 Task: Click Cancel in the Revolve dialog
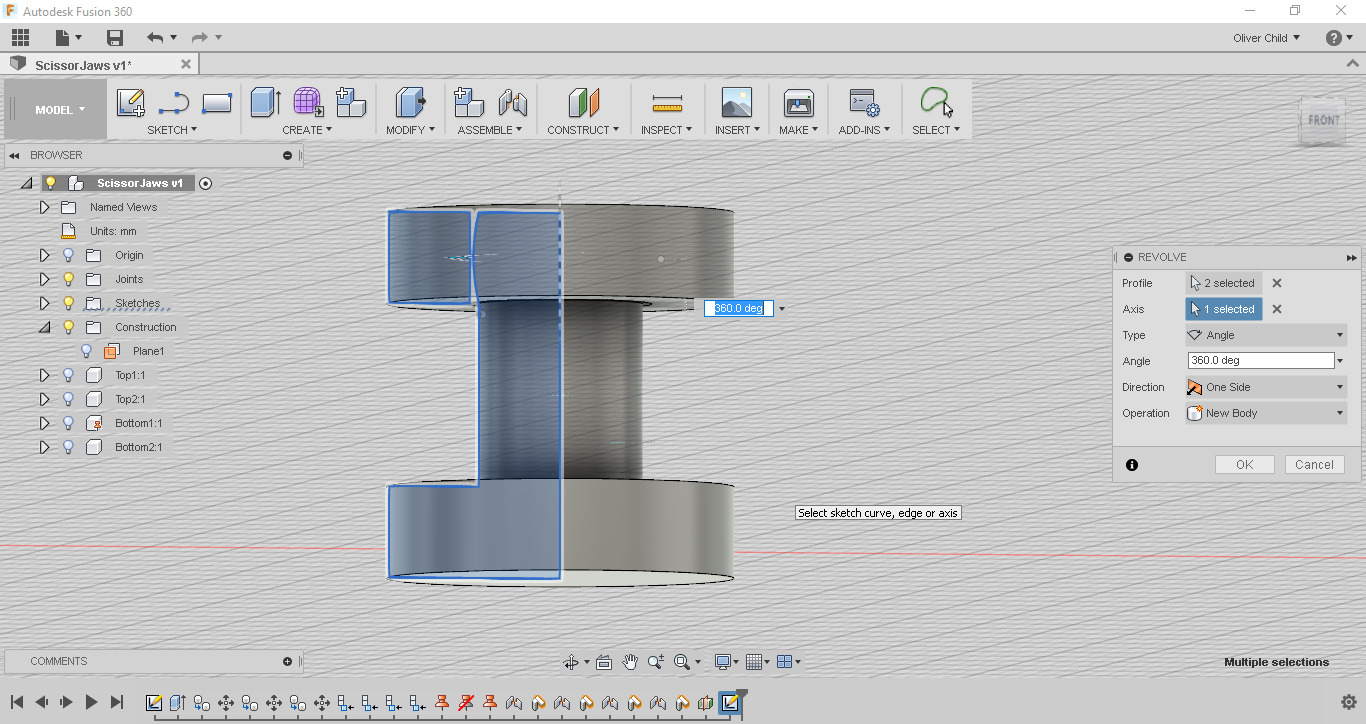[1314, 465]
